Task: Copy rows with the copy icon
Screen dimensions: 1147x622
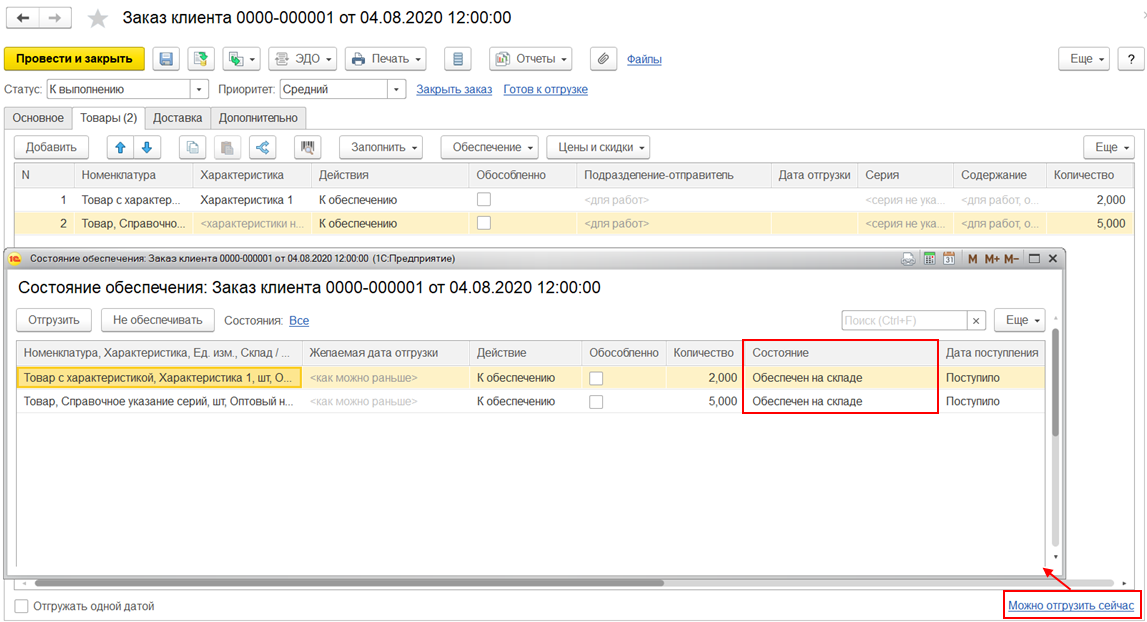Action: tap(192, 147)
